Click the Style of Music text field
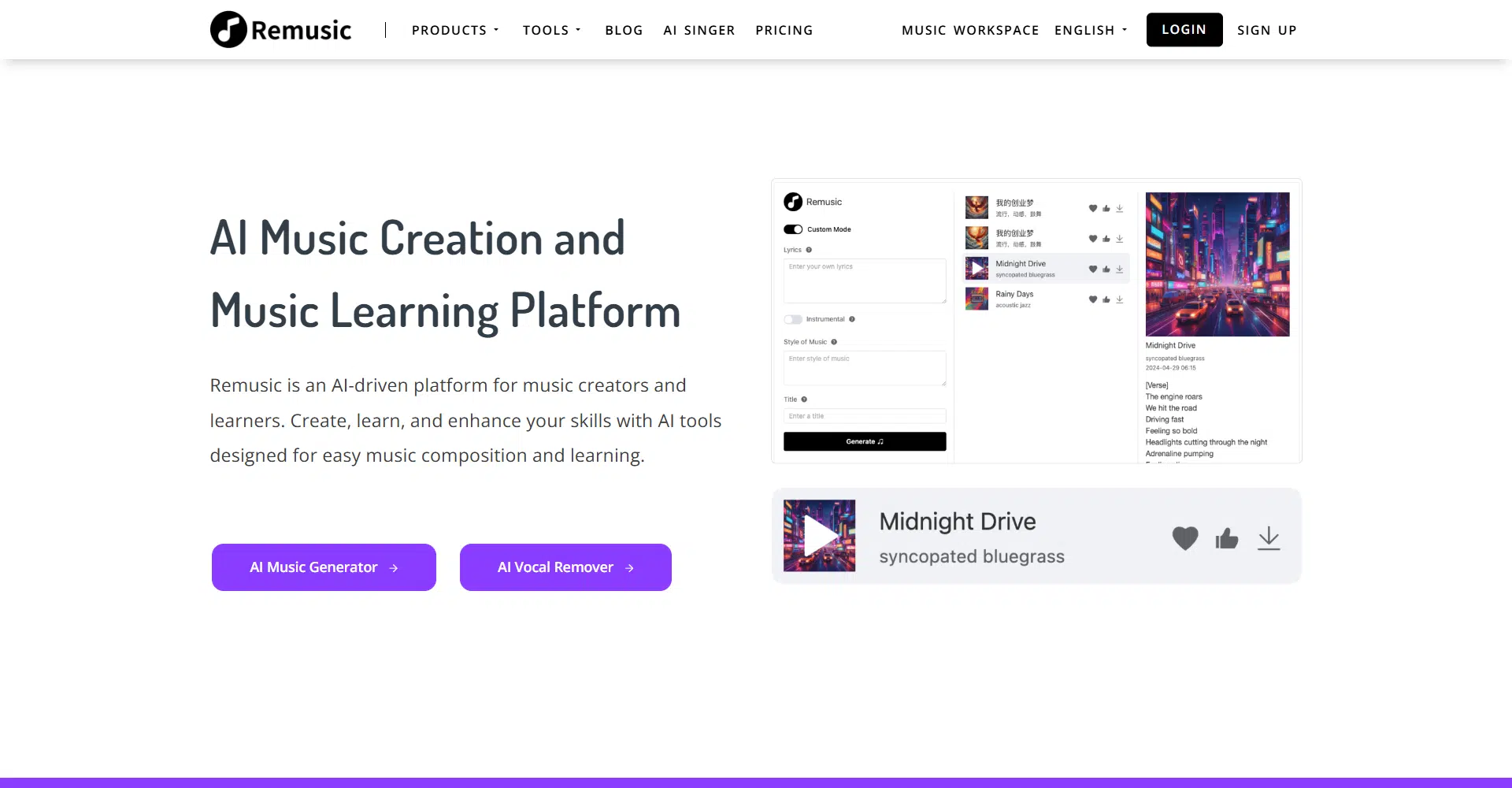The height and width of the screenshot is (788, 1512). (864, 368)
